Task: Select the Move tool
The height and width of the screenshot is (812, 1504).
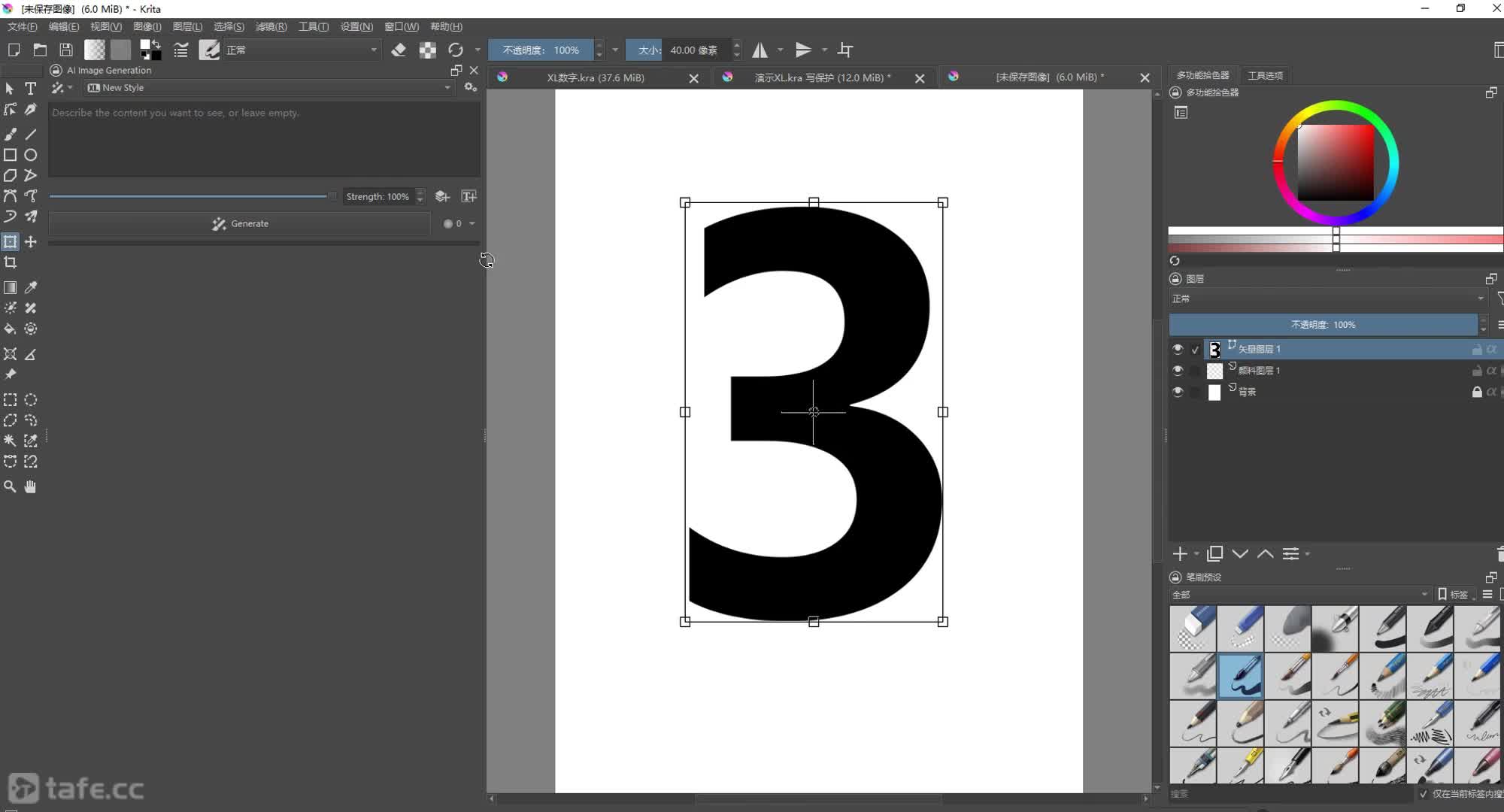Action: pyautogui.click(x=31, y=242)
